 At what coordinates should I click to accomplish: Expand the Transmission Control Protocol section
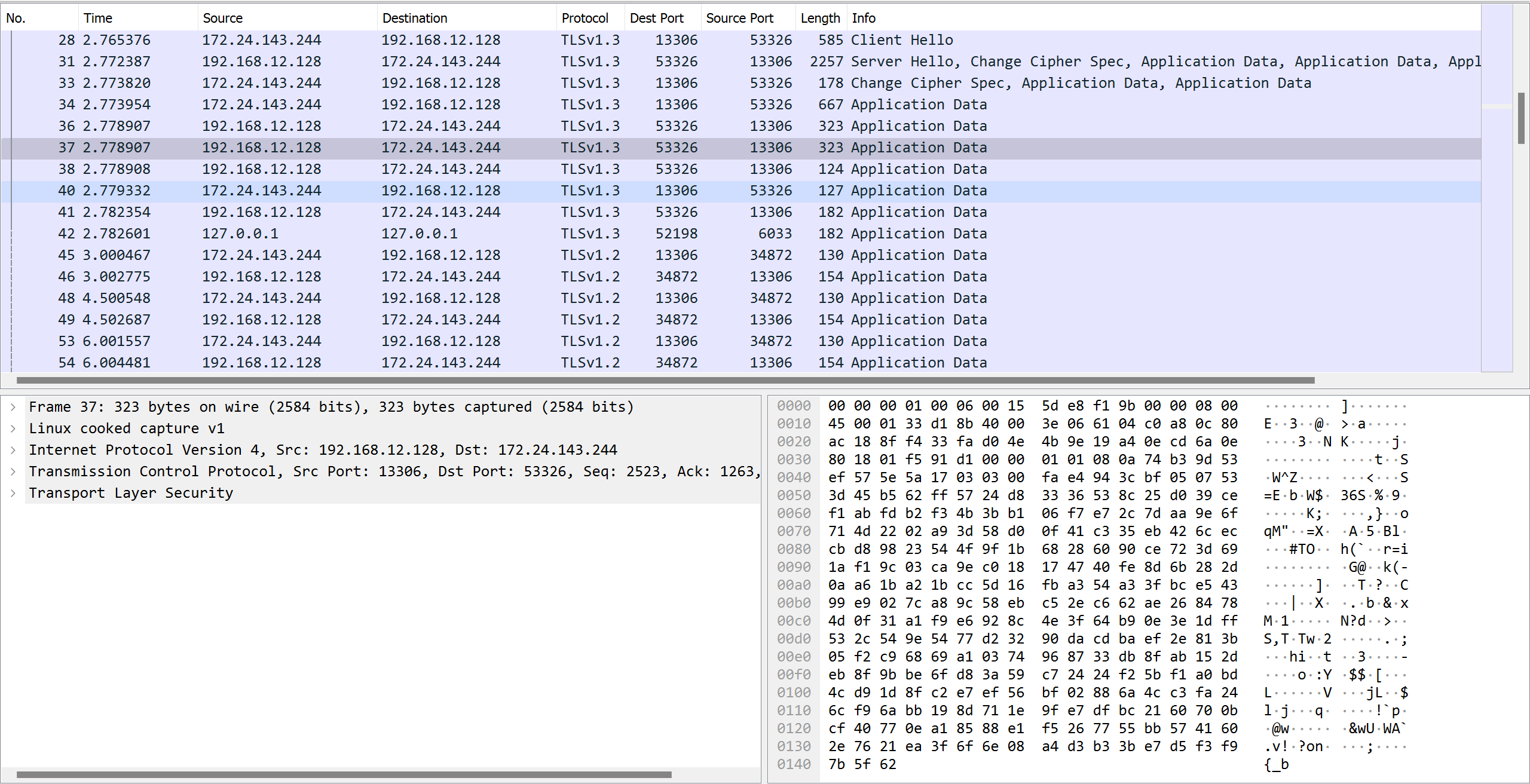[x=13, y=471]
